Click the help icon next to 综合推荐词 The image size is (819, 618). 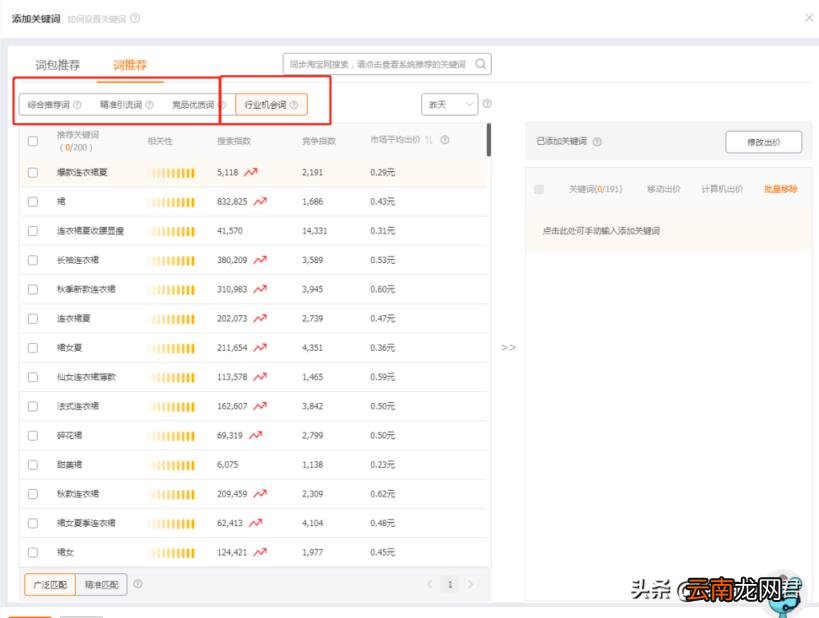pyautogui.click(x=77, y=104)
